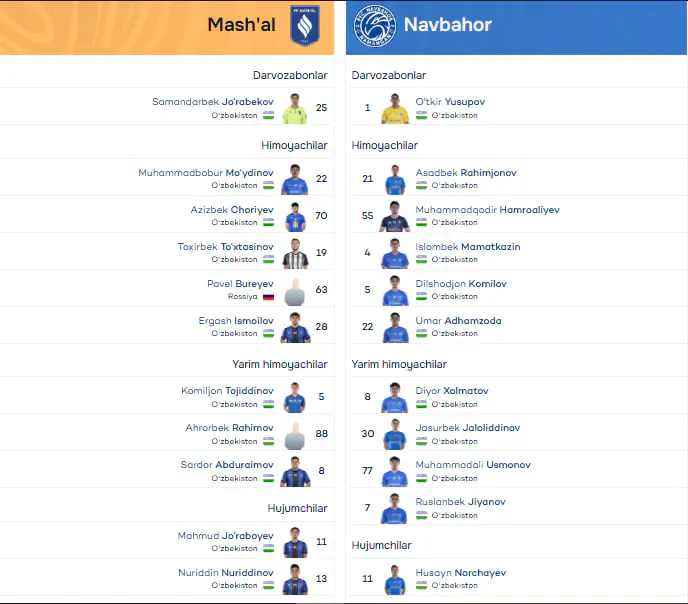Open Husayn Norchayev player page
This screenshot has width=688, height=604.
point(460,573)
